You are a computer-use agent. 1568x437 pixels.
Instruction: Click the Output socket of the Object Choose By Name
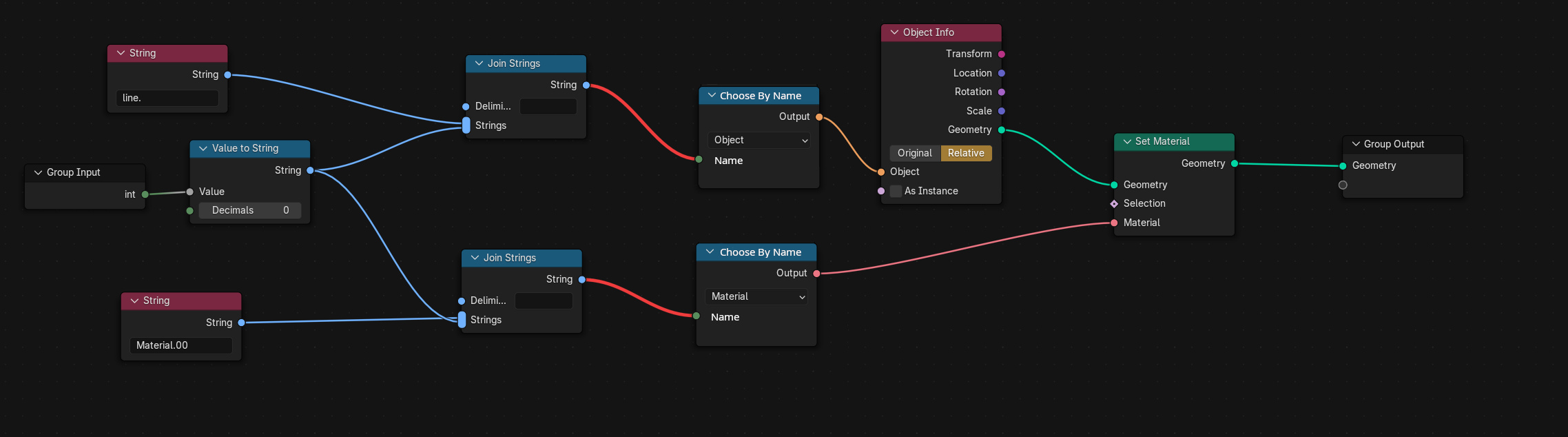pyautogui.click(x=819, y=116)
